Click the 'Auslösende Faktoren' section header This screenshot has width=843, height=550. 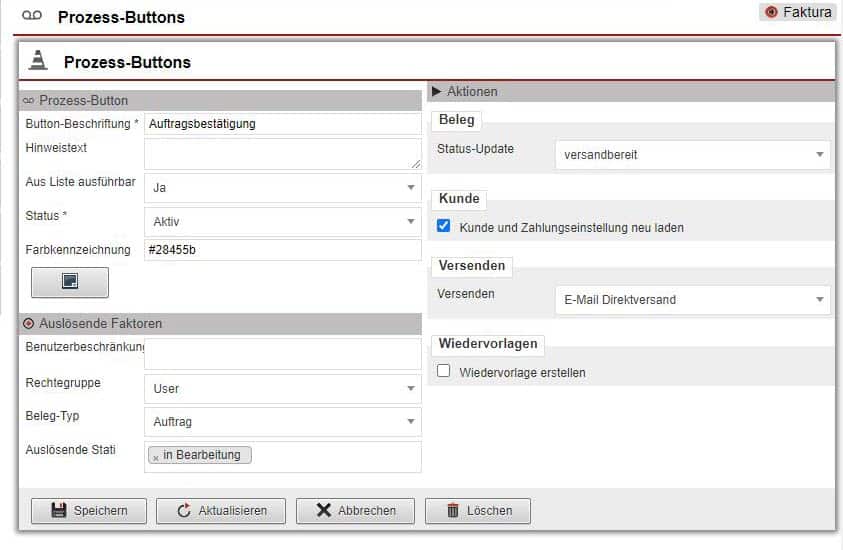coord(100,323)
